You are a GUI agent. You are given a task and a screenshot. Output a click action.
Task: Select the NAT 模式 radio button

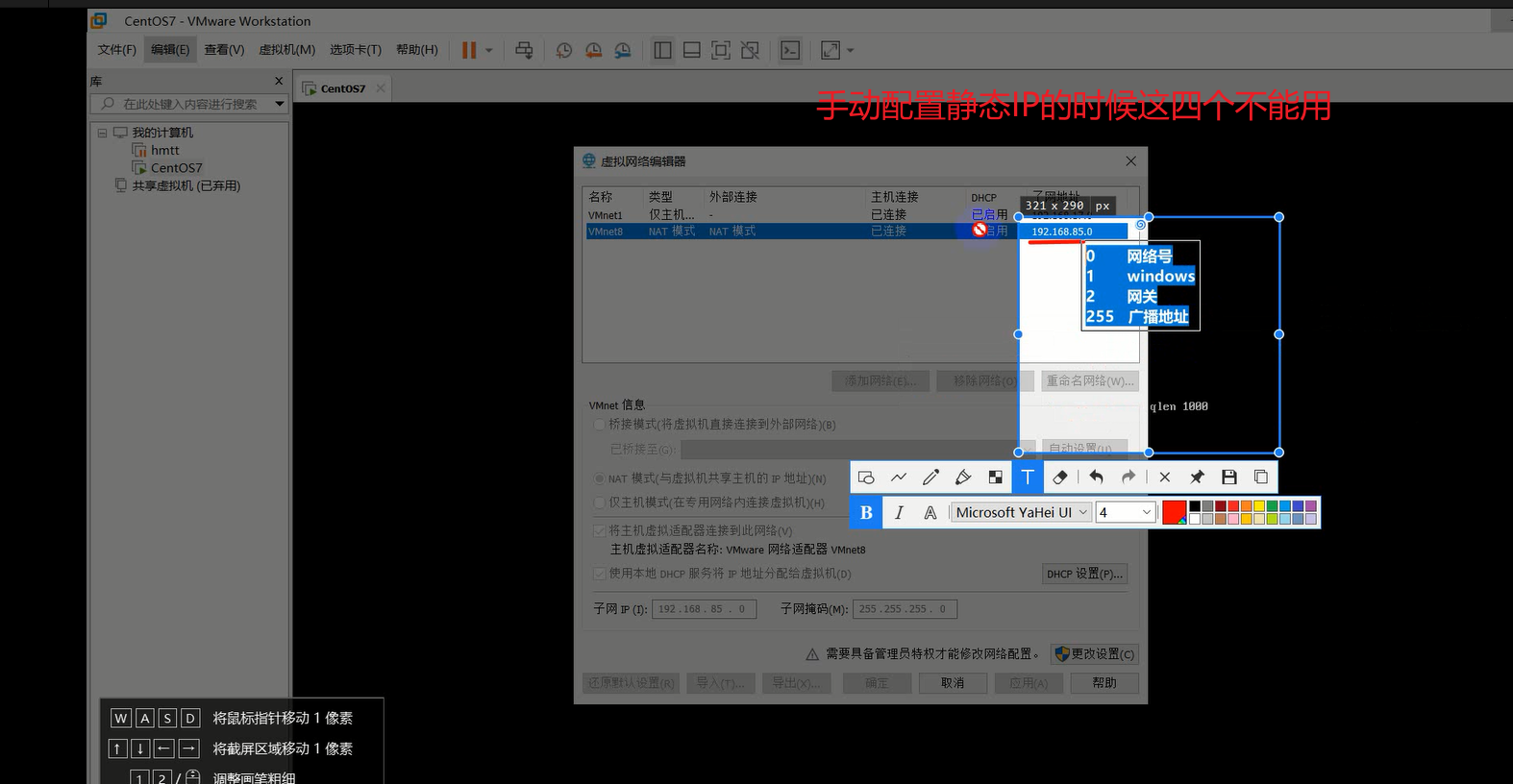[600, 478]
